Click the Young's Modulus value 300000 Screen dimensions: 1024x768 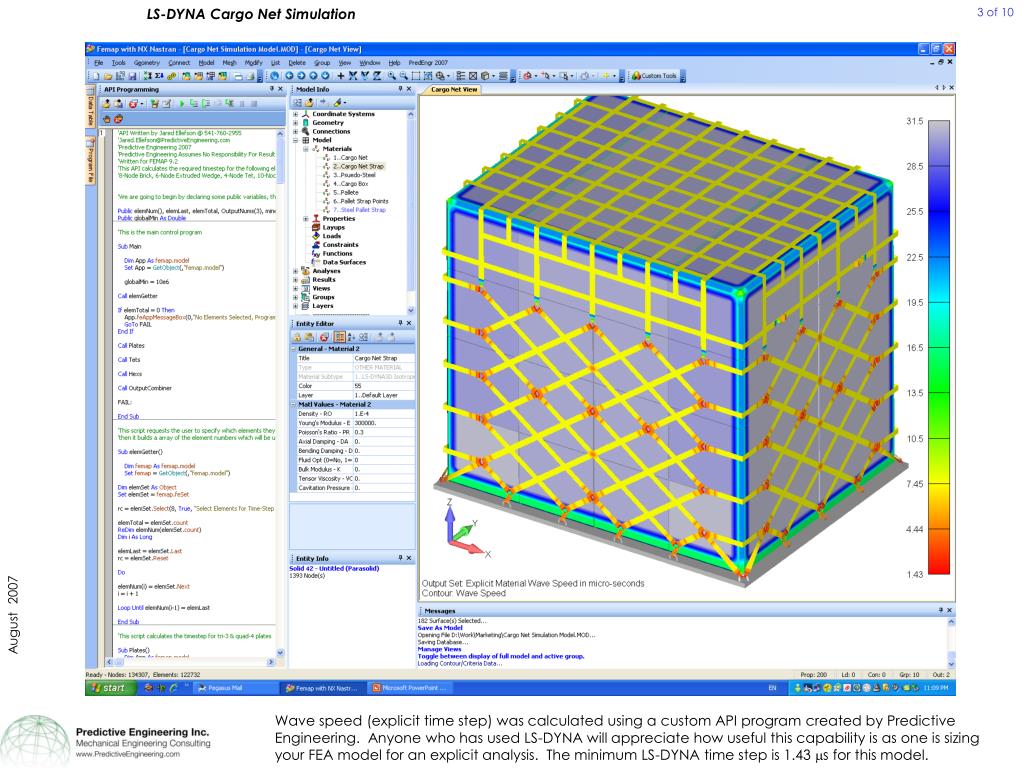pos(383,423)
